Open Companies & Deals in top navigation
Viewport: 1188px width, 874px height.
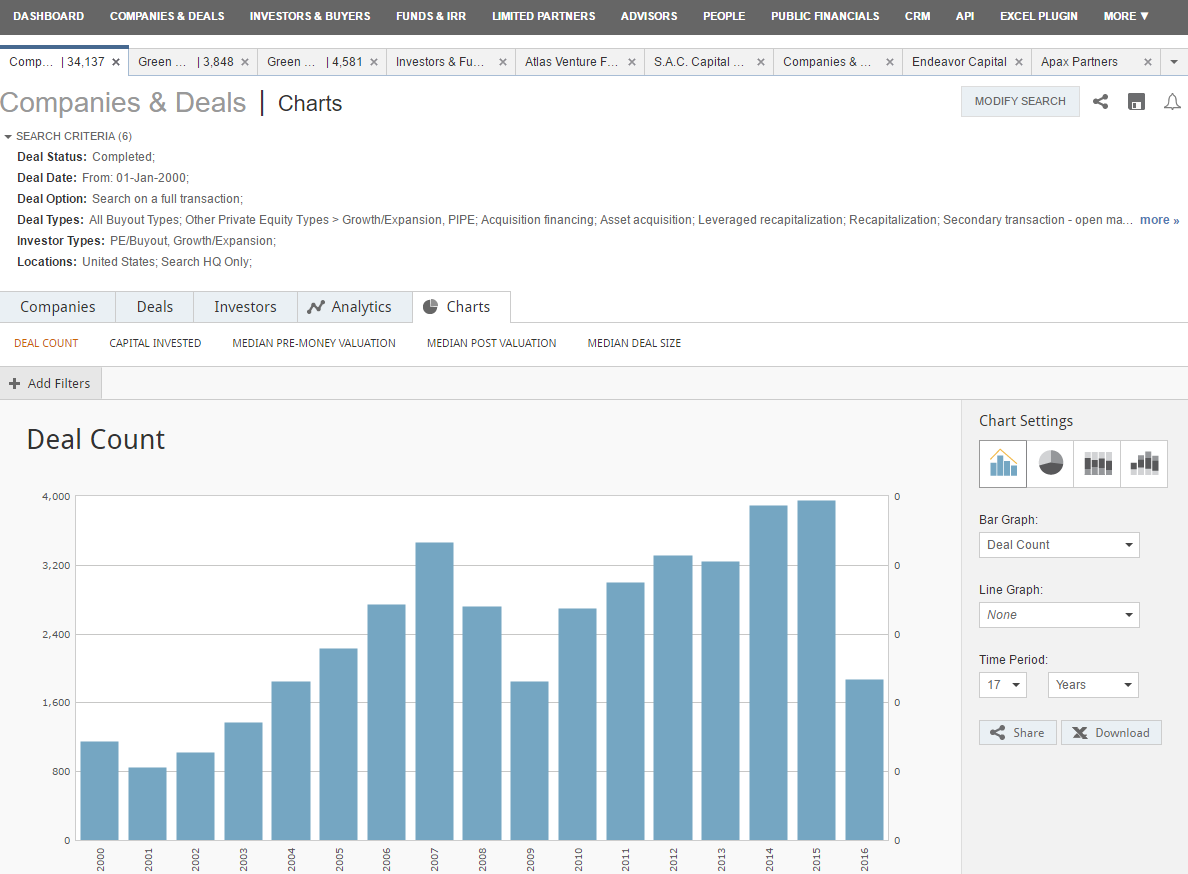[x=167, y=16]
